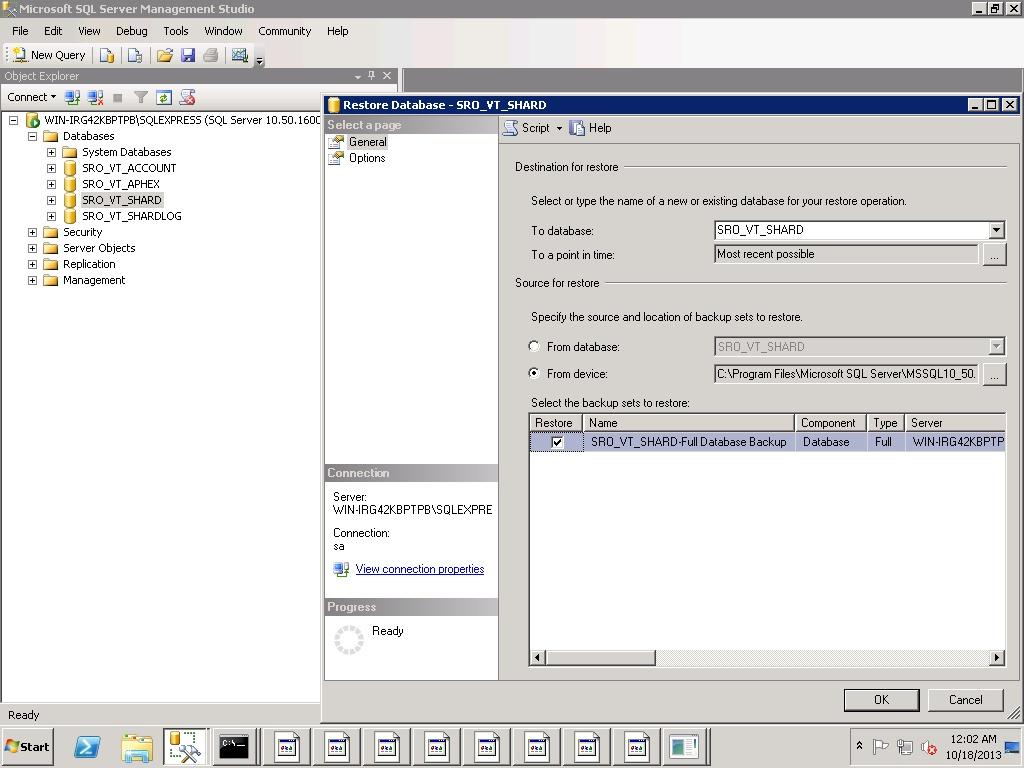Click the Name column header

click(x=688, y=423)
